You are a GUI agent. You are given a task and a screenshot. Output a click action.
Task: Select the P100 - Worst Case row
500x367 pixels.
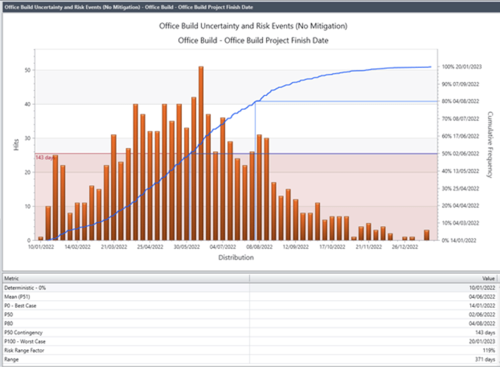(250, 342)
